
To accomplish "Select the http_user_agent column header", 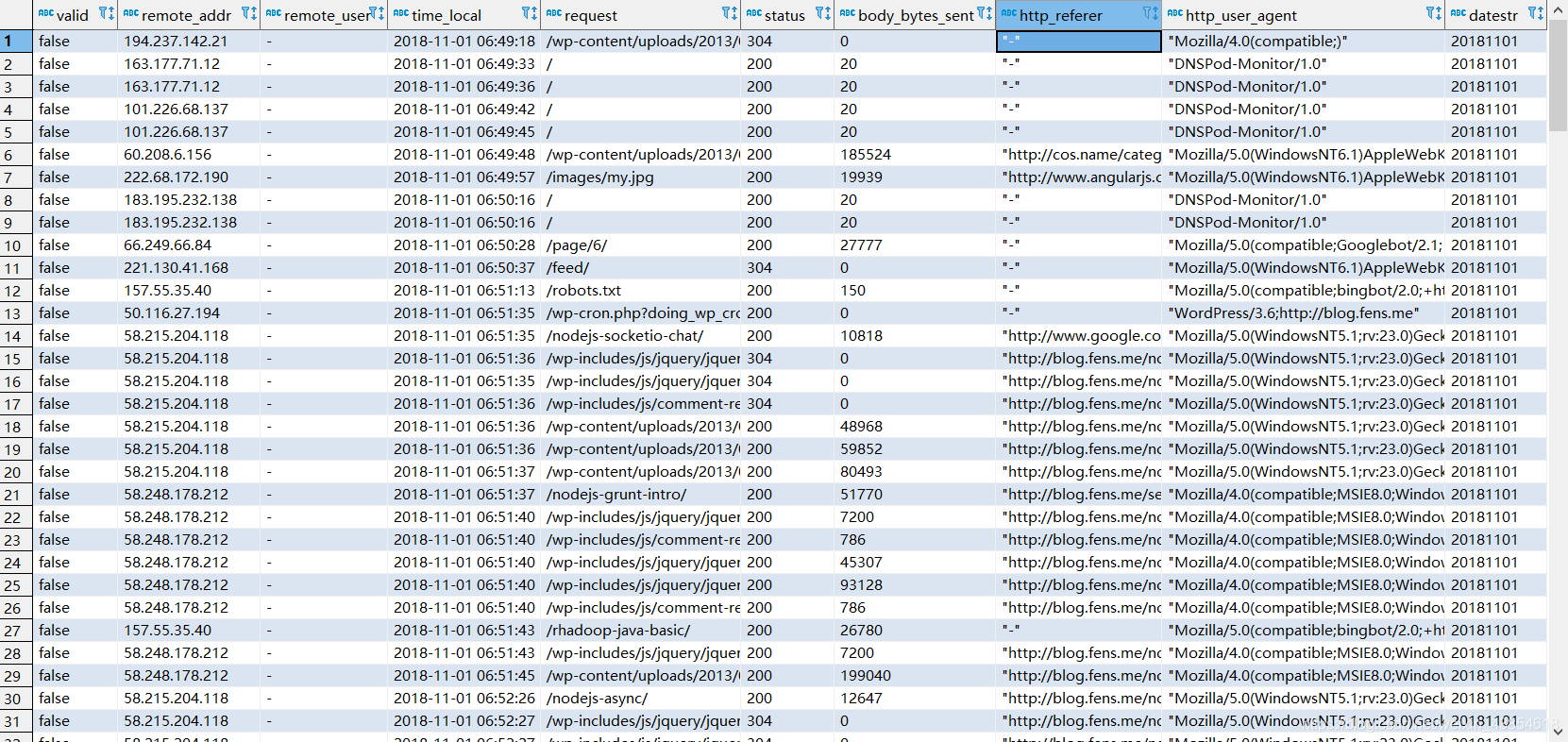I will pyautogui.click(x=1304, y=15).
